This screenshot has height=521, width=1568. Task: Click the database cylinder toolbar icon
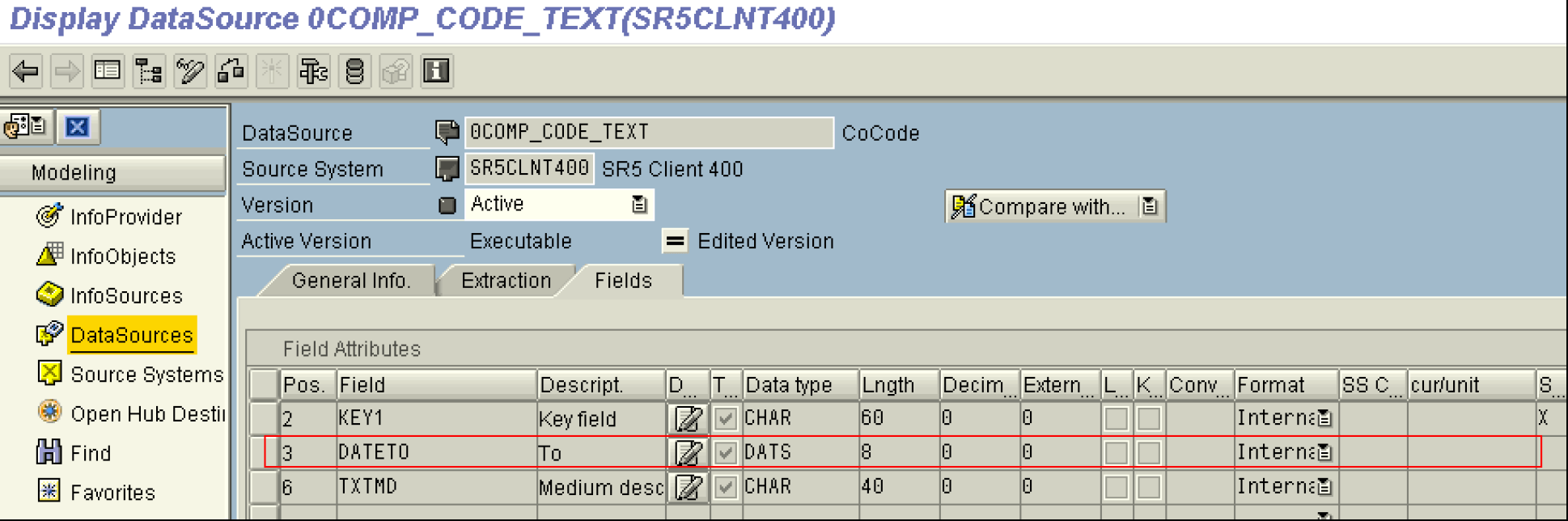tap(354, 71)
